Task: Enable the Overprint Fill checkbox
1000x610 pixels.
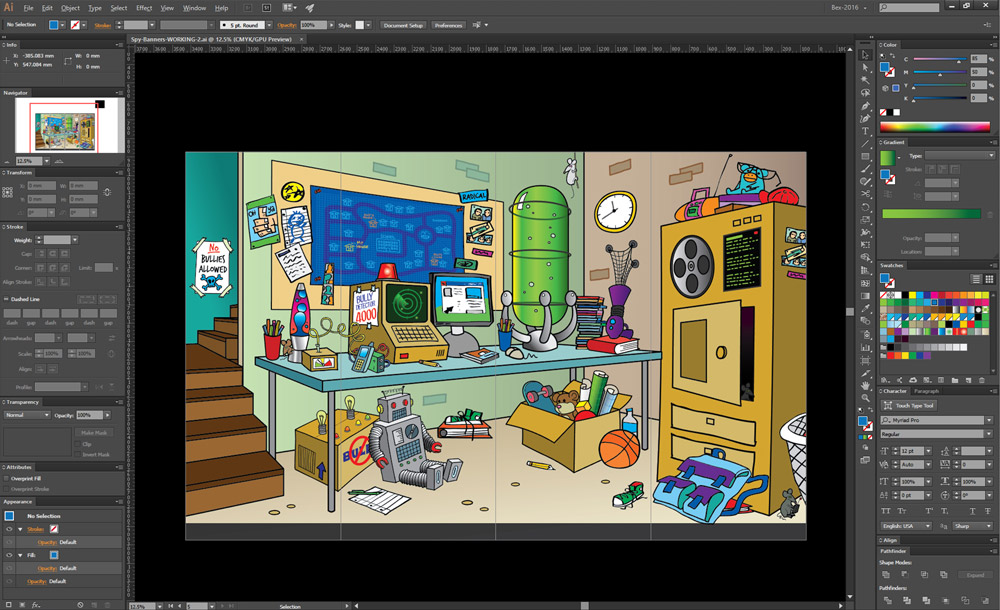Action: click(x=8, y=479)
